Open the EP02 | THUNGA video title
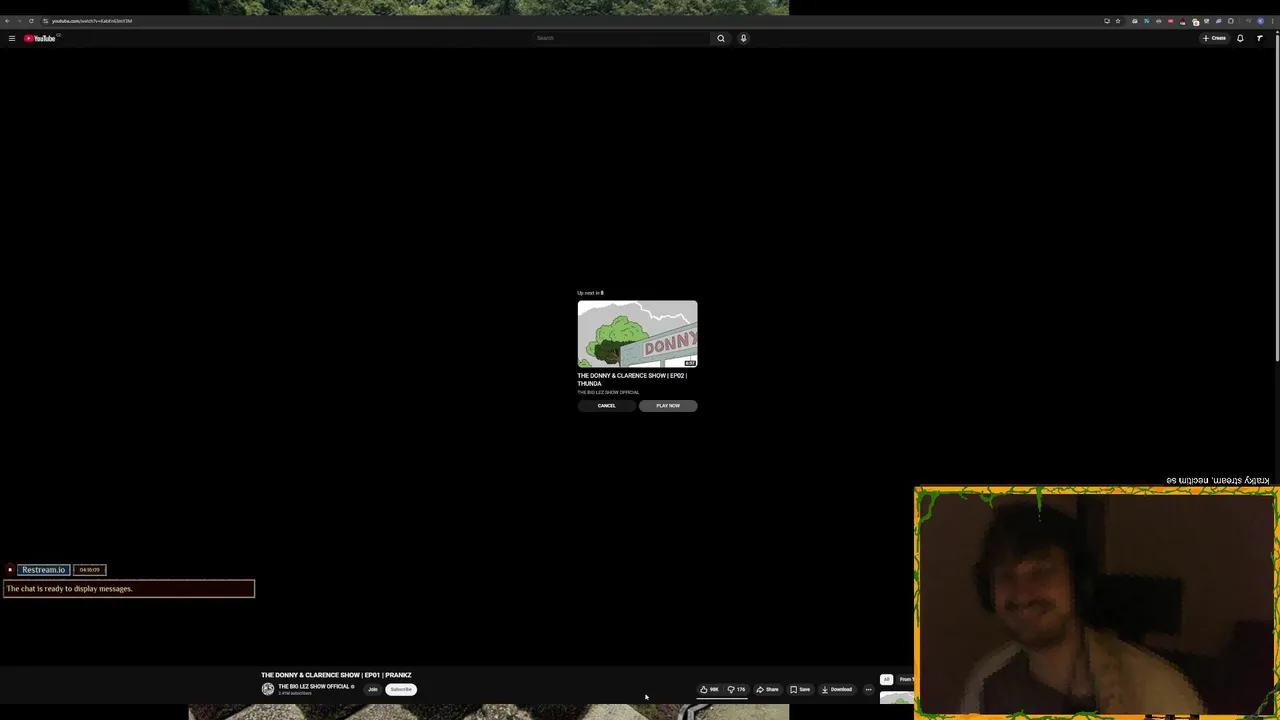 point(631,379)
